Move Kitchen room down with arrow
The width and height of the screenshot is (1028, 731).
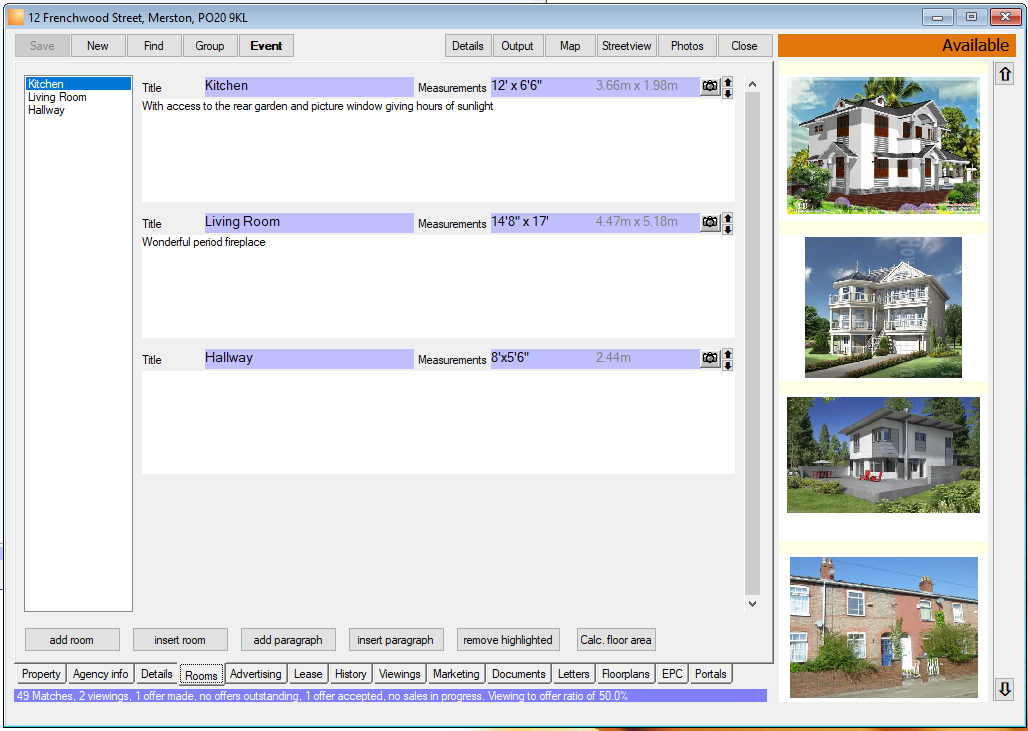tap(727, 94)
